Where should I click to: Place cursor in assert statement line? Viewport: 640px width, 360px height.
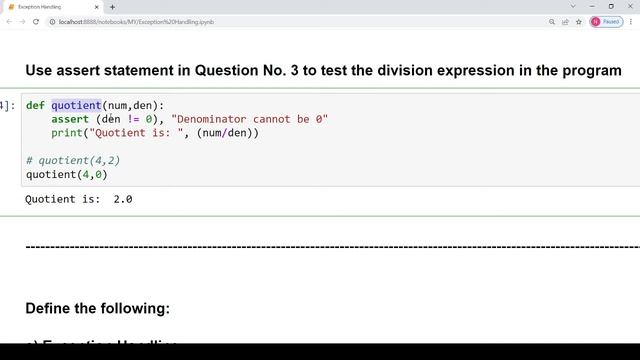pos(189,119)
